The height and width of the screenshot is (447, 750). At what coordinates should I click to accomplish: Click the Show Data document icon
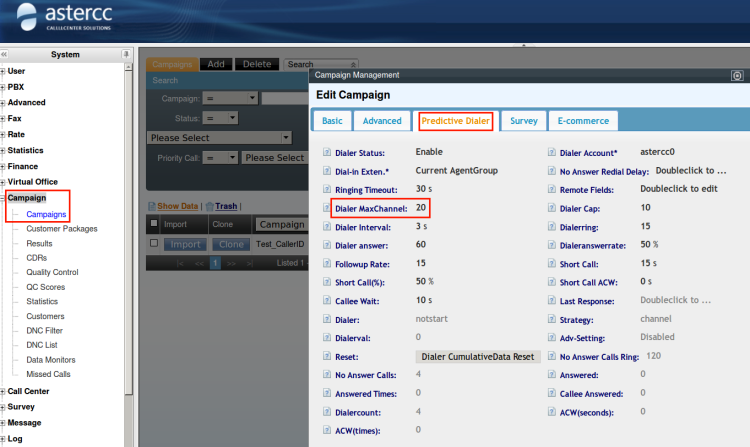point(152,206)
